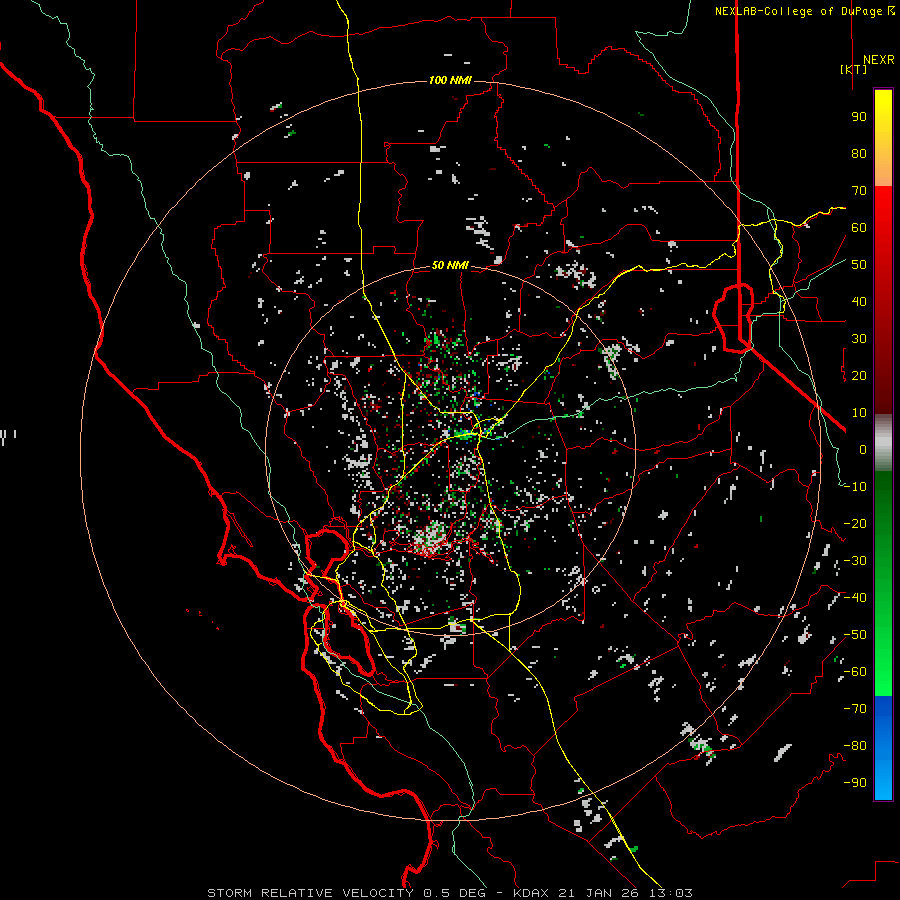
Task: Click the "-20" scale label
Action: pos(855,523)
